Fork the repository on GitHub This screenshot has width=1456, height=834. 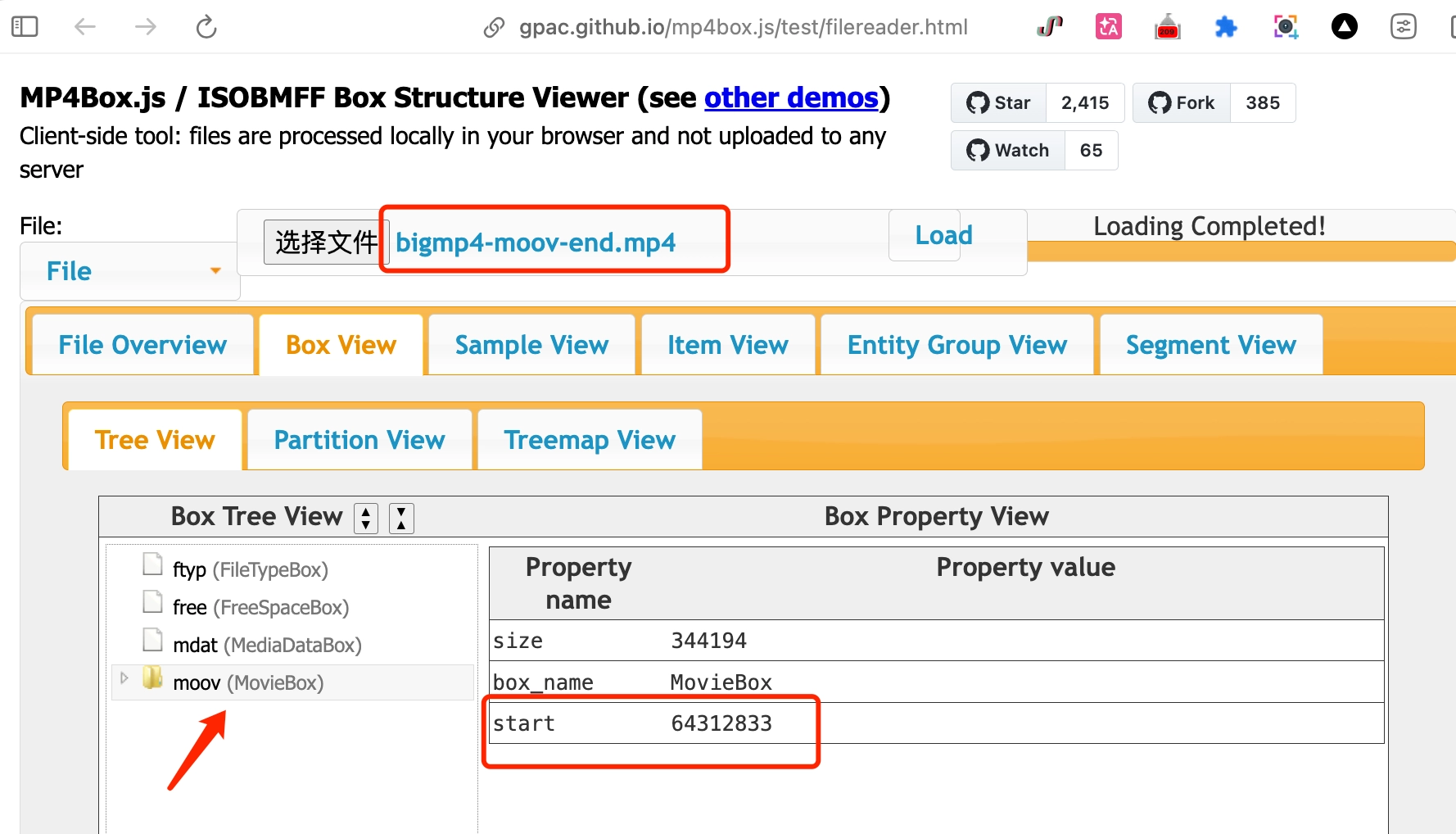tap(1182, 102)
